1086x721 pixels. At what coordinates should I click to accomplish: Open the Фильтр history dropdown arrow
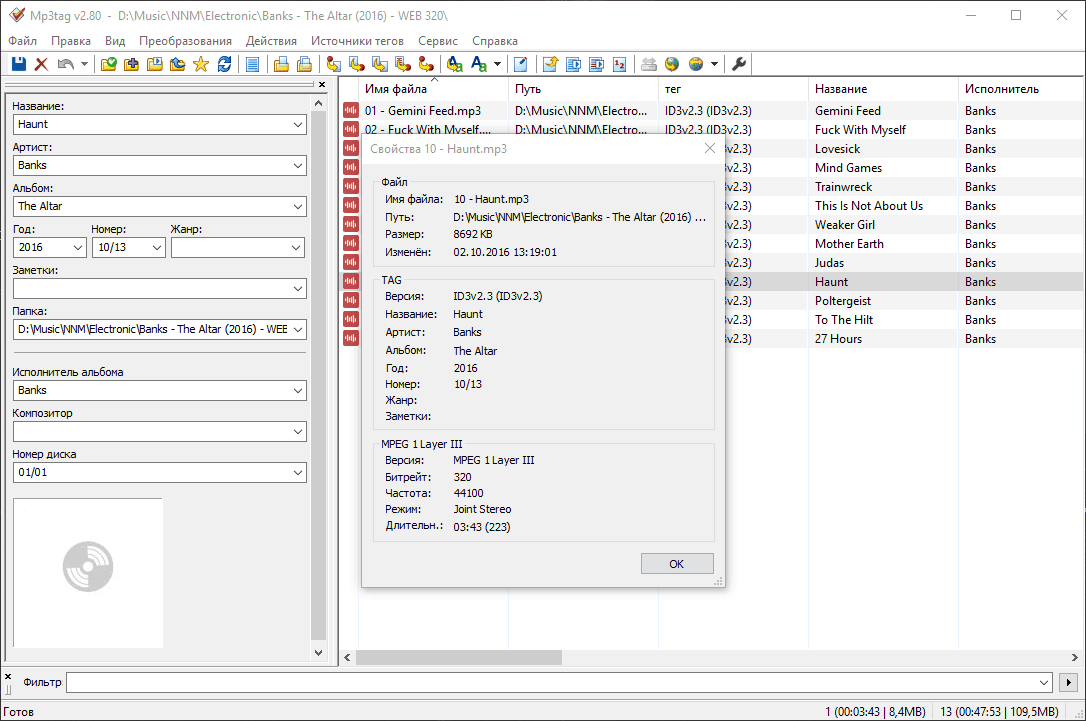tap(1044, 682)
